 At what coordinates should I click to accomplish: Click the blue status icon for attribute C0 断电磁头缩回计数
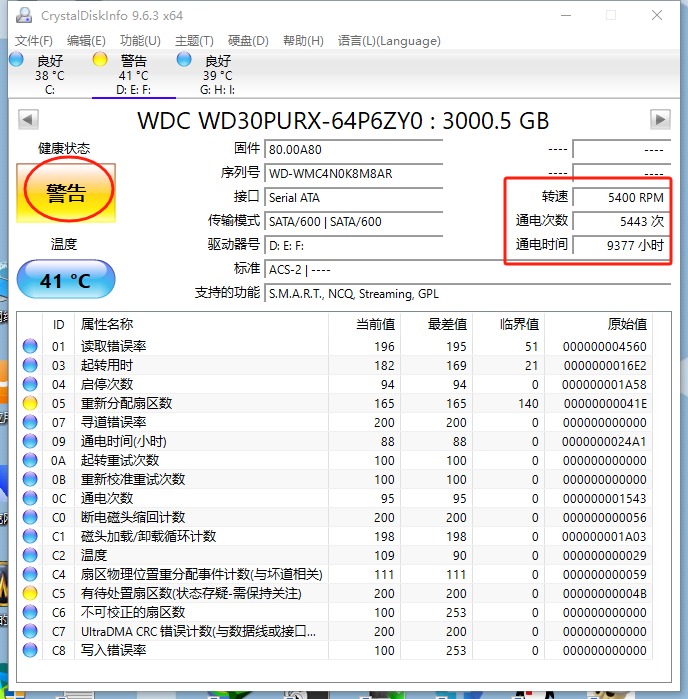pos(30,517)
